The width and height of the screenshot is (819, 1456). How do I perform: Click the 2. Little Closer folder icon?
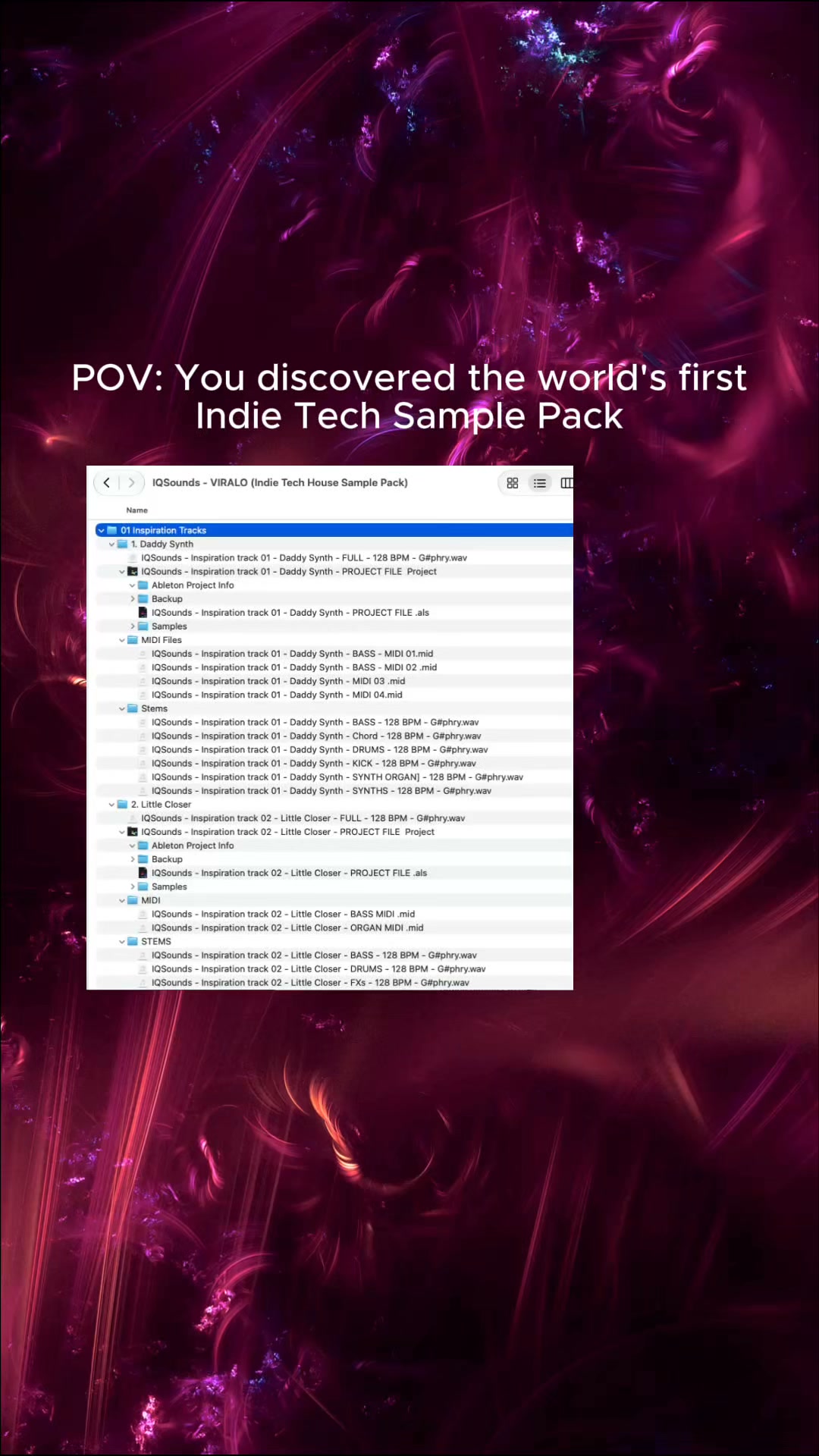tap(122, 805)
